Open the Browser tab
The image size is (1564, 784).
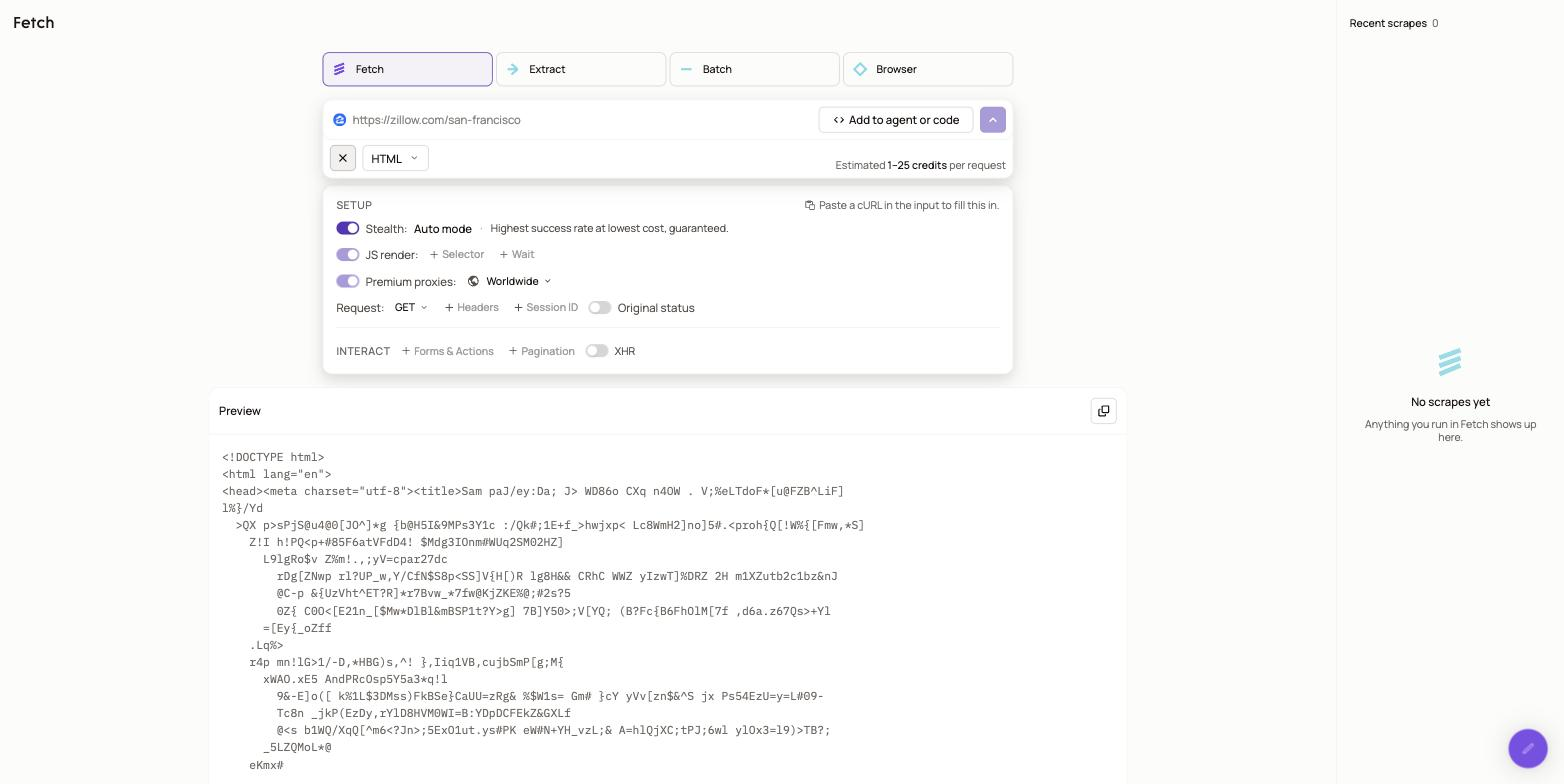tap(928, 69)
